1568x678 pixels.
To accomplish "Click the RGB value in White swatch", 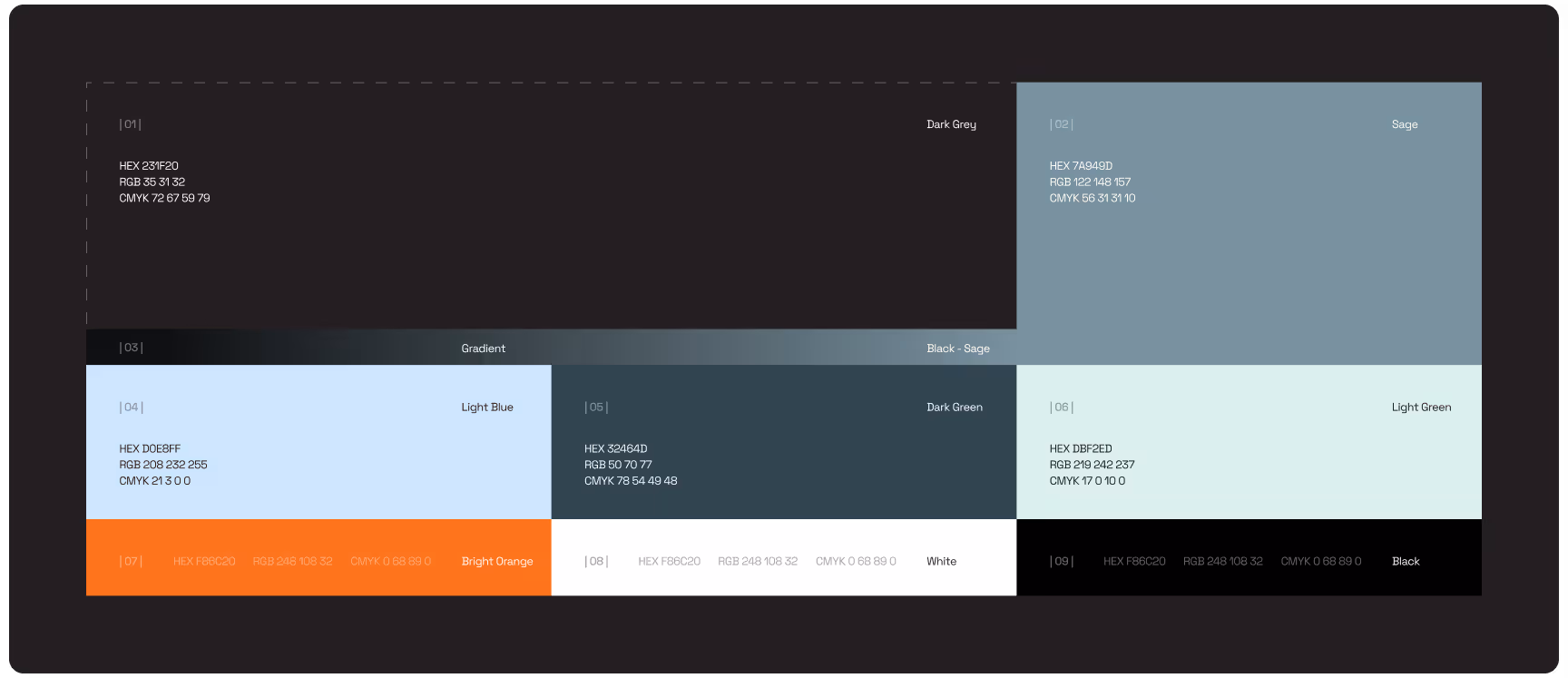I will click(x=758, y=562).
